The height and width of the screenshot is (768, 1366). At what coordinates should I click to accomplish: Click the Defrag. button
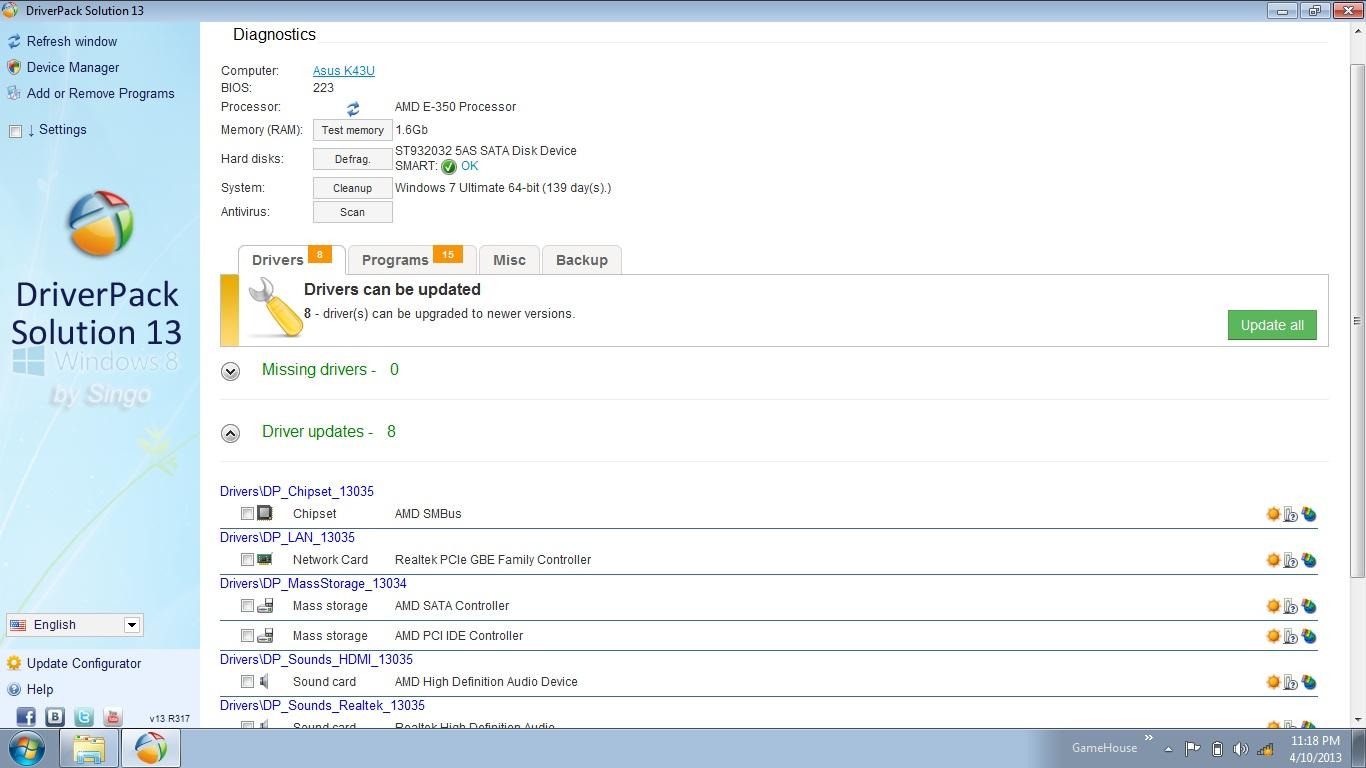(x=353, y=159)
